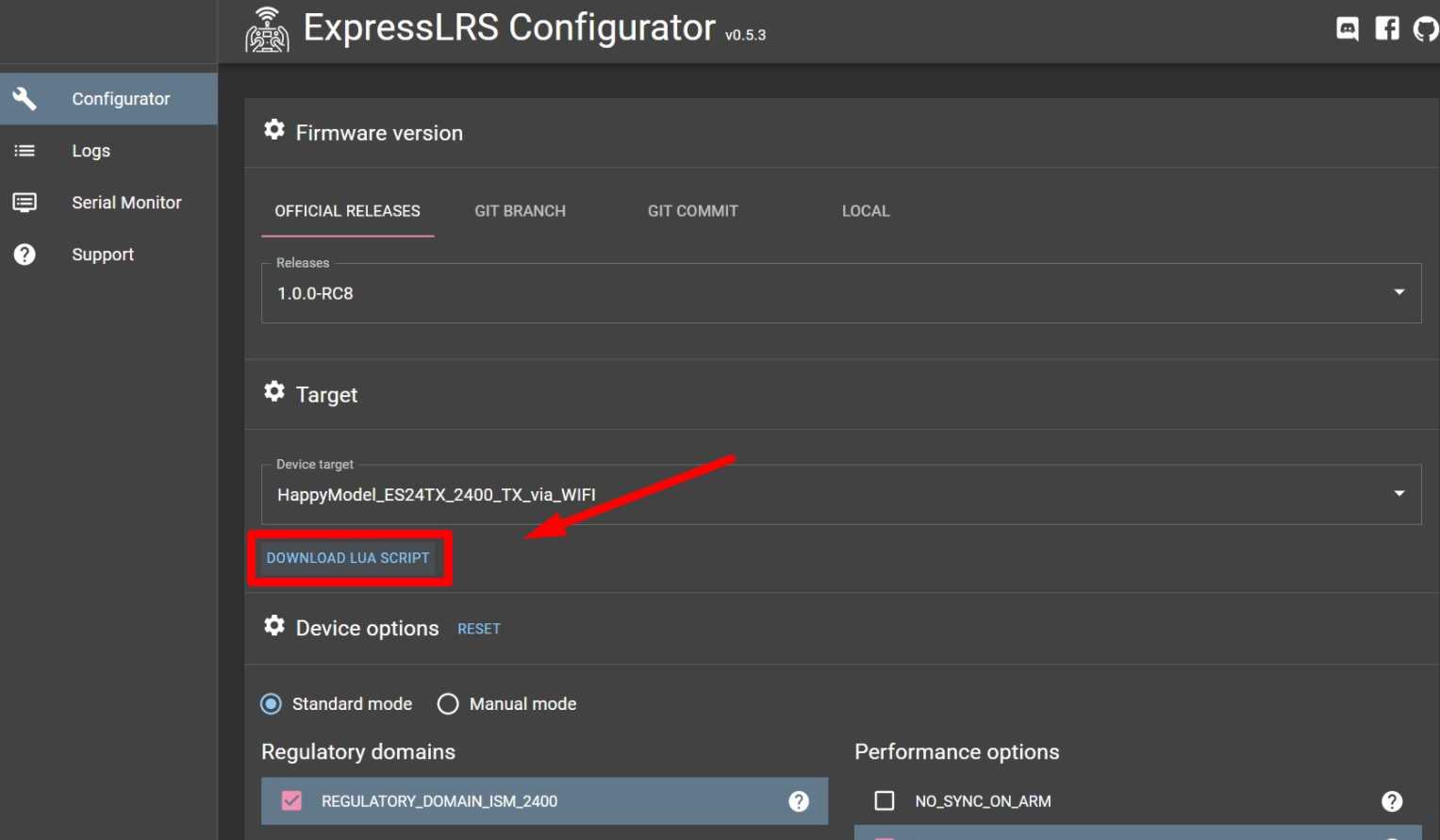Viewport: 1440px width, 840px height.
Task: Click Download LUA Script button
Action: [x=348, y=558]
